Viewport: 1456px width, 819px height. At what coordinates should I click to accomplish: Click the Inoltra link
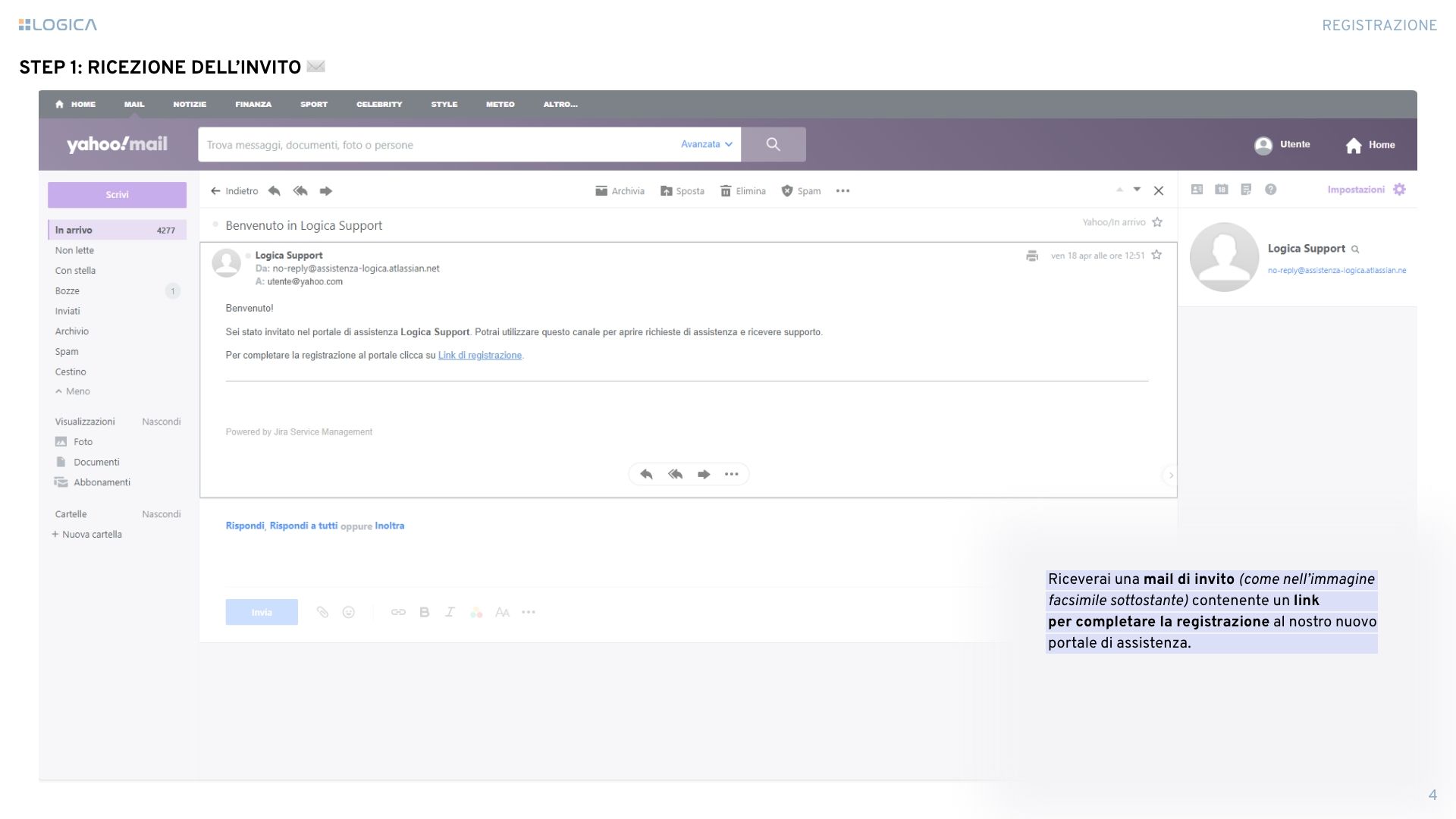tap(390, 526)
